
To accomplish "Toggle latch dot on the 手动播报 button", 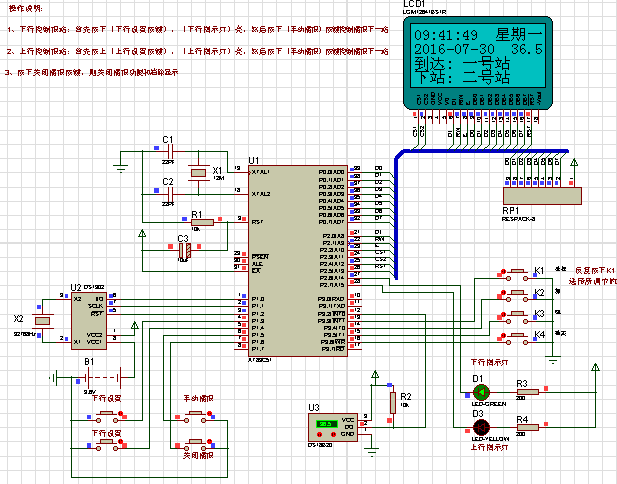I will point(210,414).
